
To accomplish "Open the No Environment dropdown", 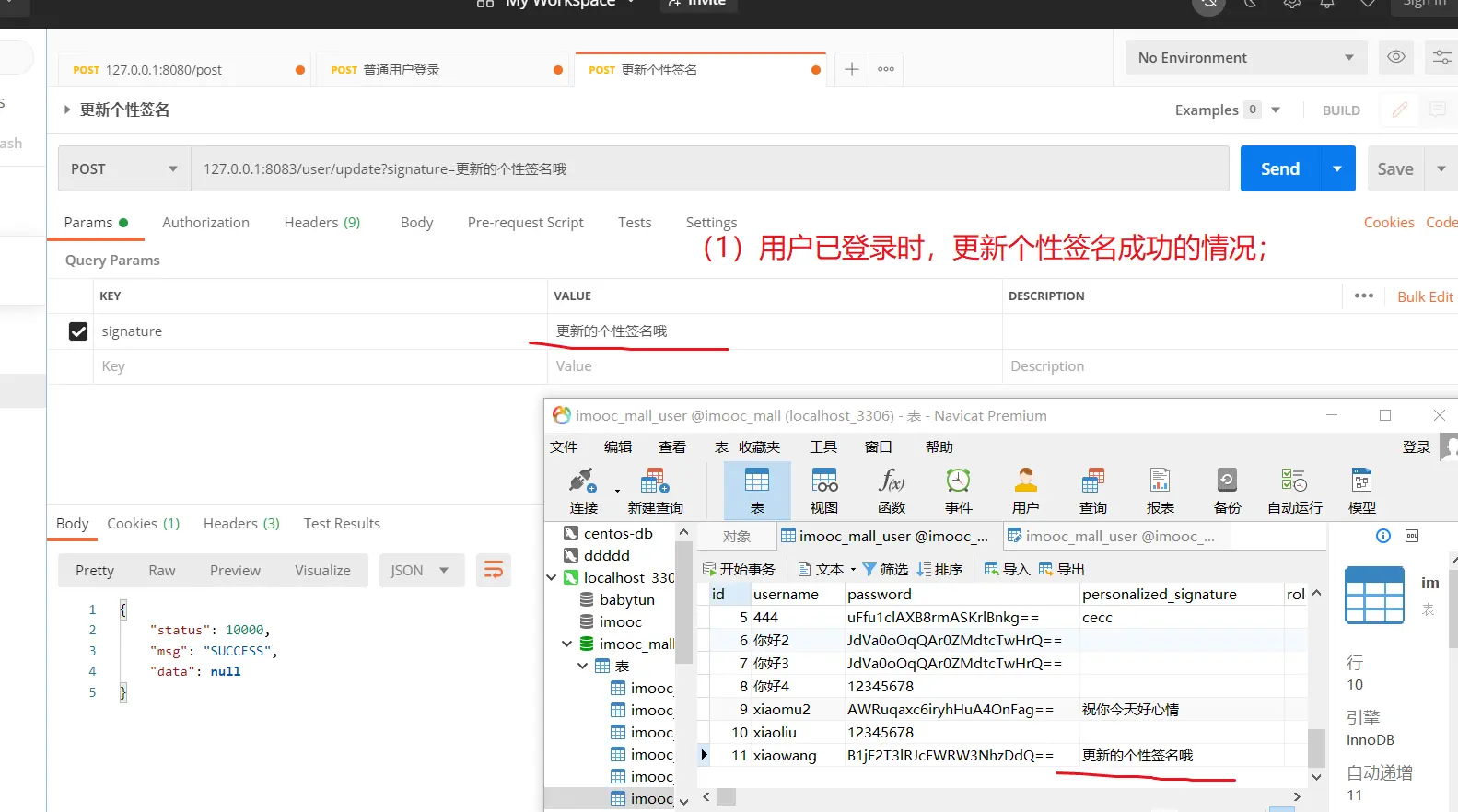I will (x=1245, y=57).
